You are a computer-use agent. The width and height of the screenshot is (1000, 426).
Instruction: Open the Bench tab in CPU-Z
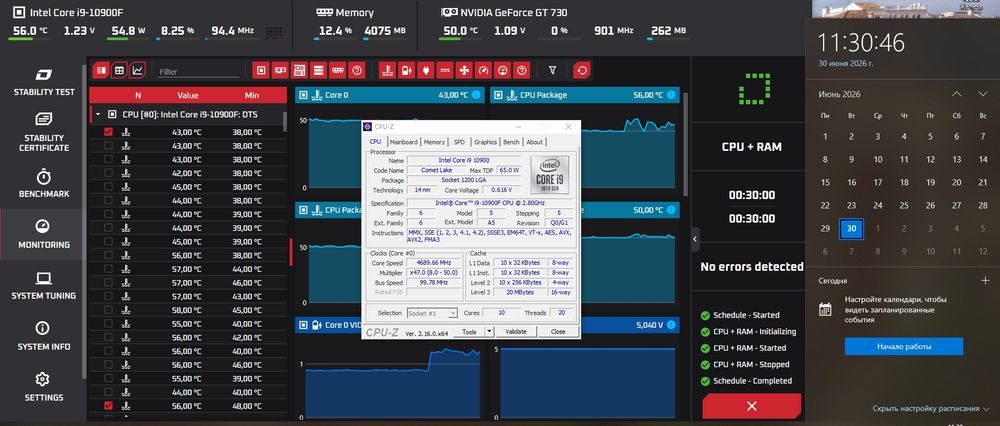pos(511,142)
